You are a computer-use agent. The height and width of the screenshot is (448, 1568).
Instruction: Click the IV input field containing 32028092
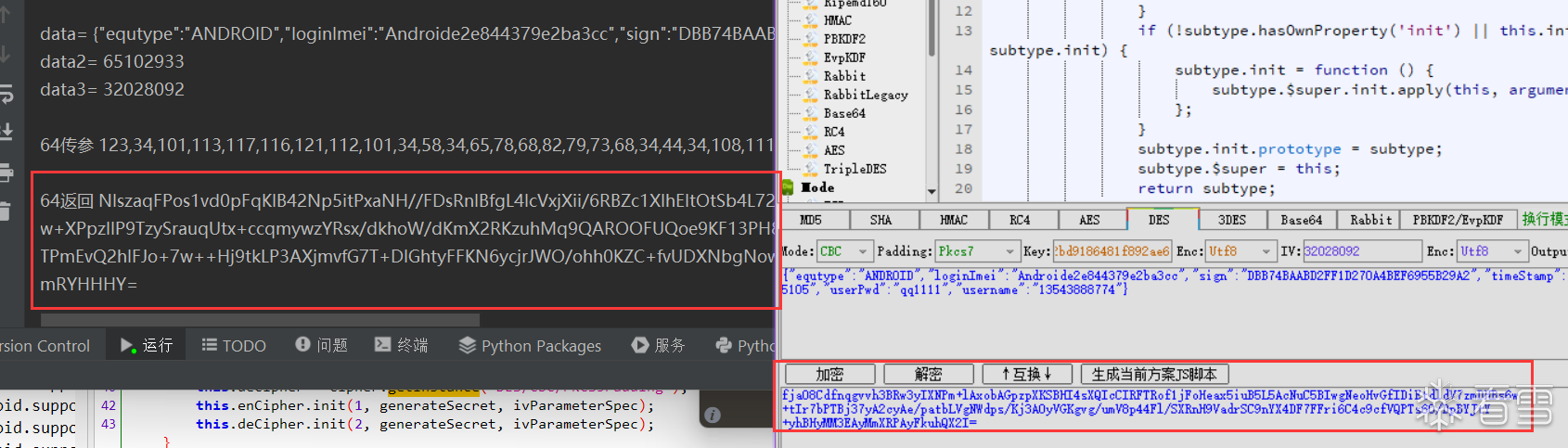pyautogui.click(x=1362, y=251)
